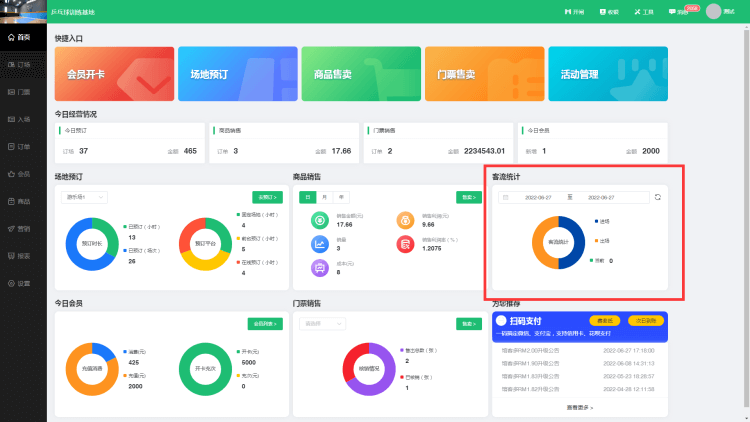Open 报表 reports in the sidebar
750x422 pixels.
click(x=20, y=256)
